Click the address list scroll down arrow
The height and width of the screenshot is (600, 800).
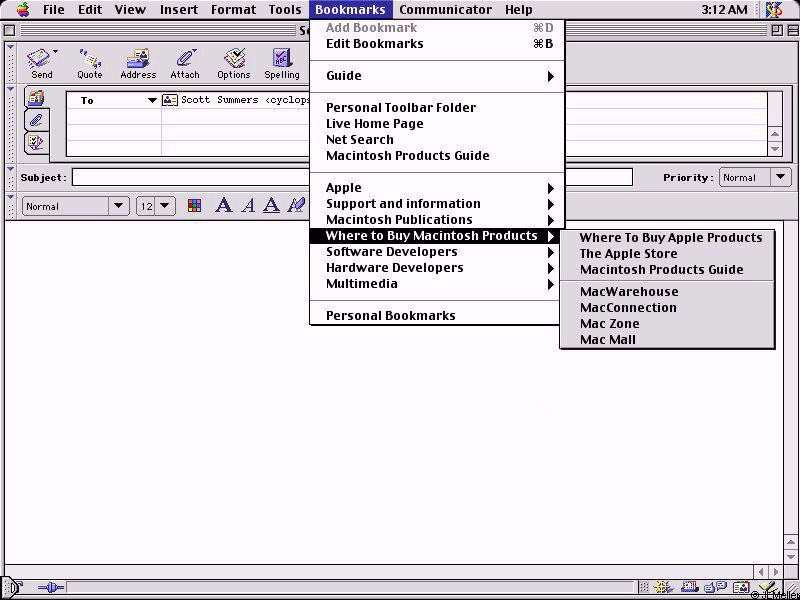[x=775, y=149]
